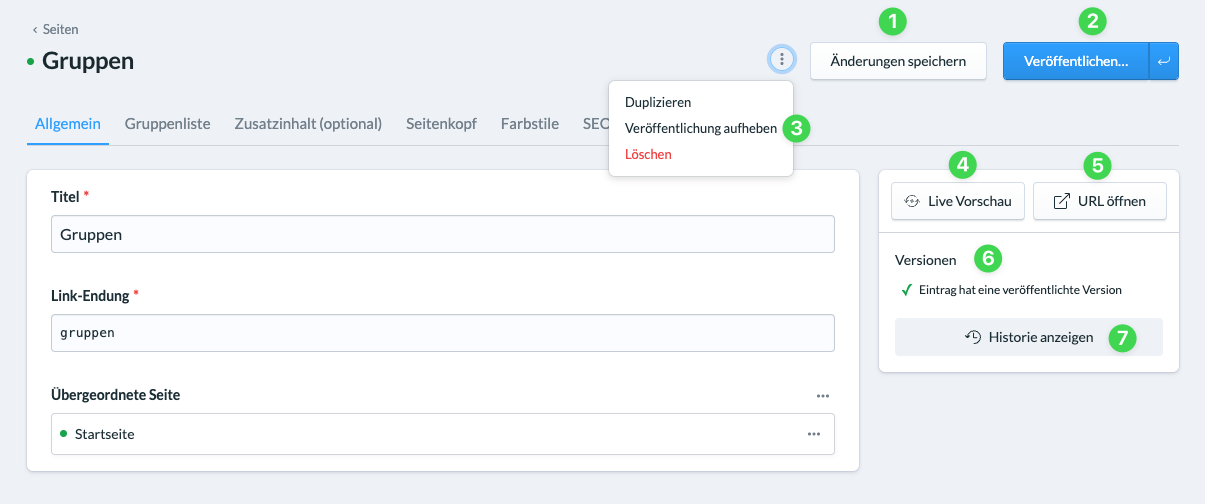Open the Zusatzinhalt (optional) tab
This screenshot has height=504, width=1205.
(308, 124)
